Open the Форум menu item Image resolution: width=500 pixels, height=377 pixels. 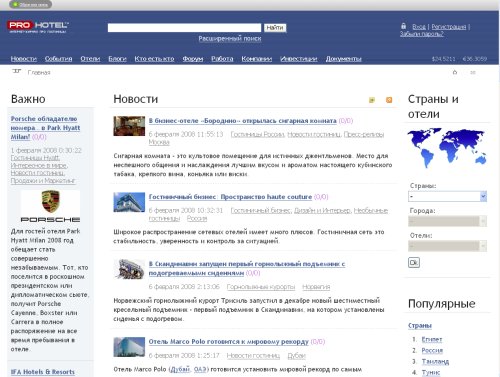[193, 59]
